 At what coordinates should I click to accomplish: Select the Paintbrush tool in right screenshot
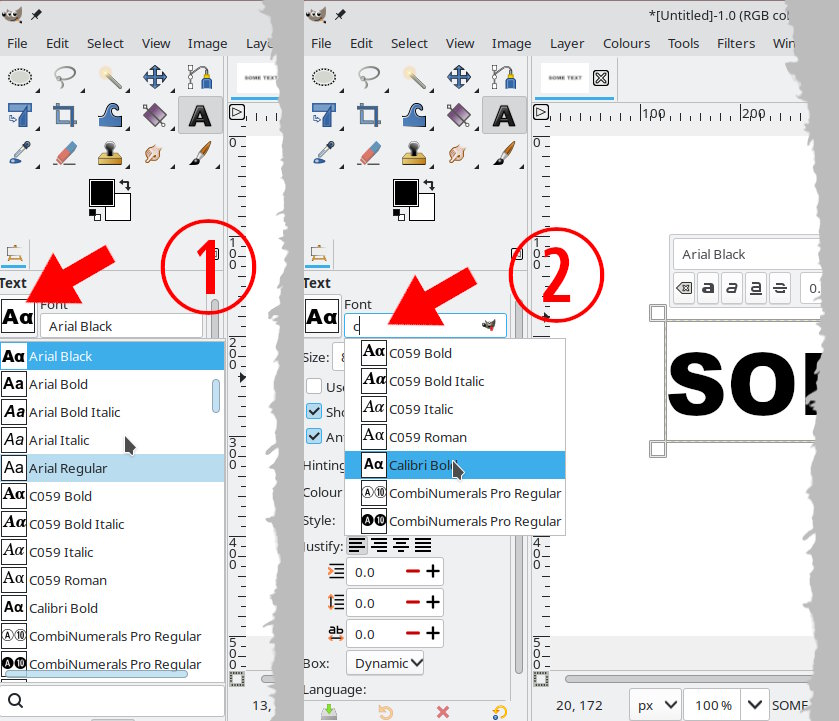504,154
